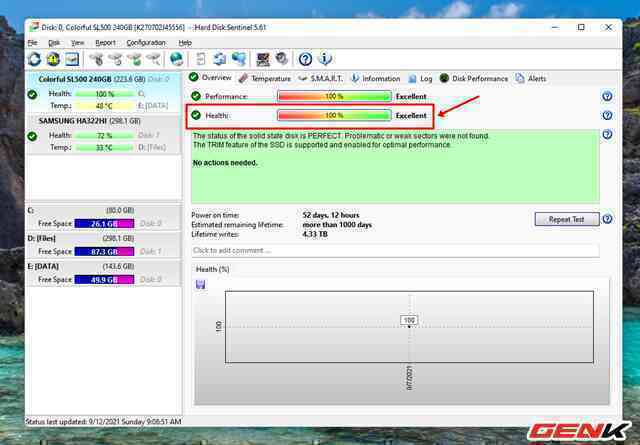
Task: Click the blue monitors toolbar icon
Action: [239, 60]
